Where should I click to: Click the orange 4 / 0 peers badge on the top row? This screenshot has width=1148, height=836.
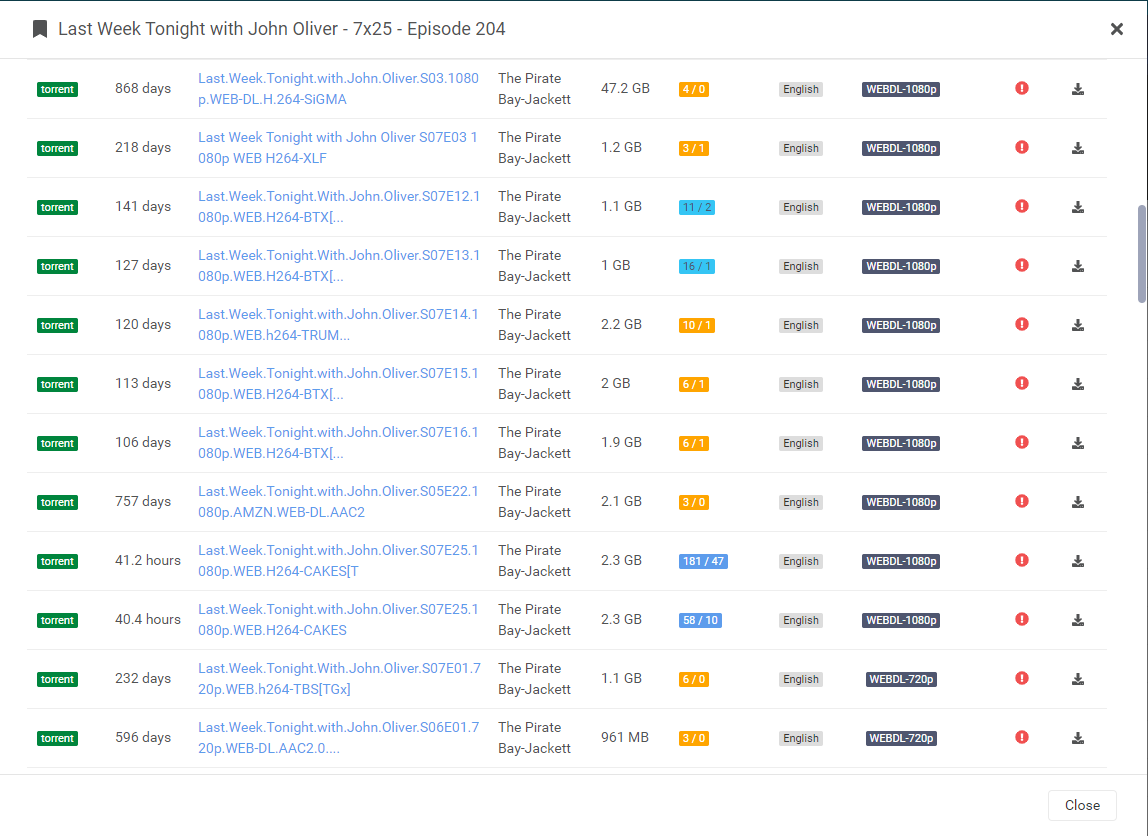pyautogui.click(x=694, y=89)
